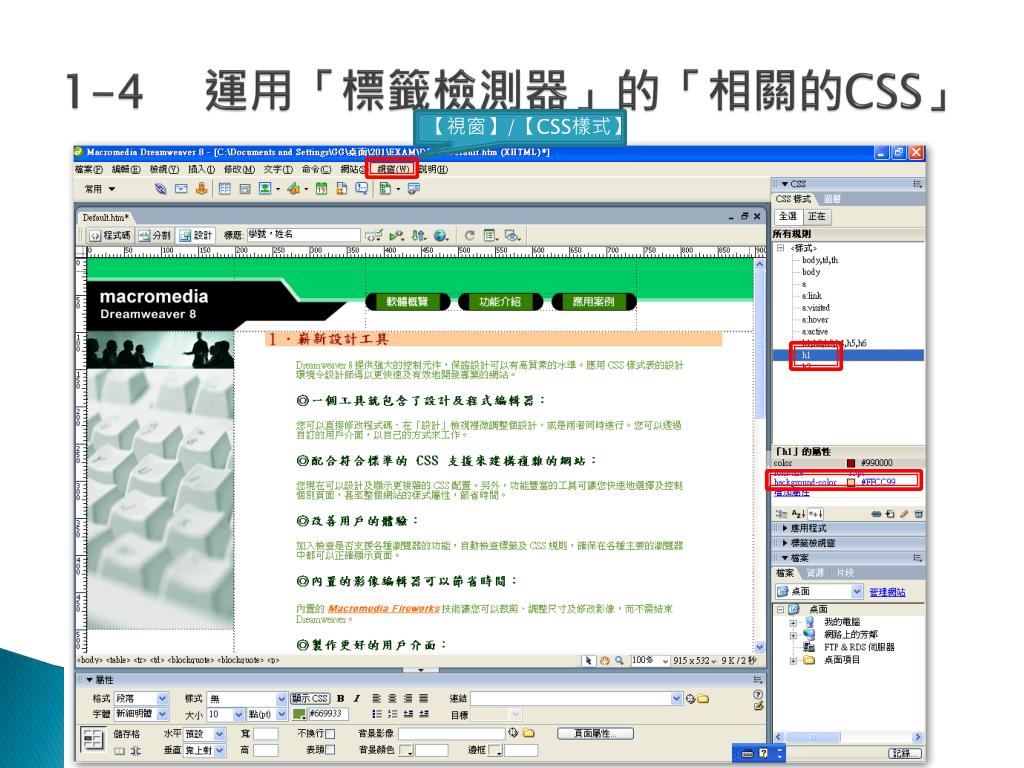The height and width of the screenshot is (768, 1024).
Task: Click the media insert icon
Action: point(294,189)
